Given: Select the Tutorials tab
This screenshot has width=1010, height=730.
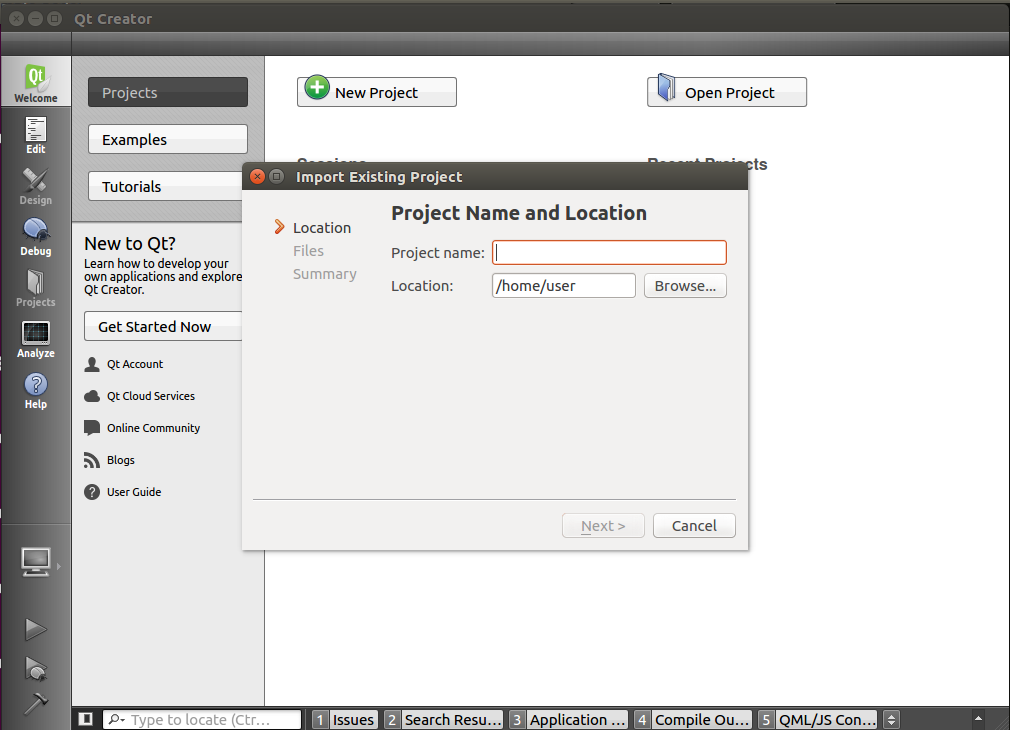Looking at the screenshot, I should point(166,186).
